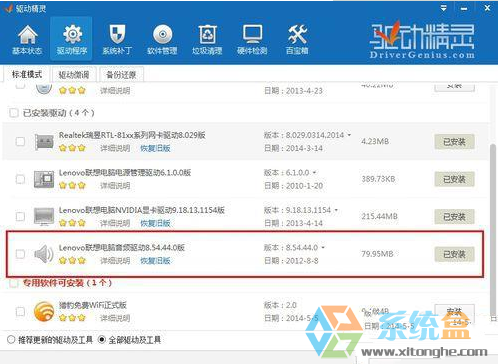Screen dimensions: 498x364
Task: Tick the 猎豹免费WiFi checkbox
Action: (x=20, y=311)
